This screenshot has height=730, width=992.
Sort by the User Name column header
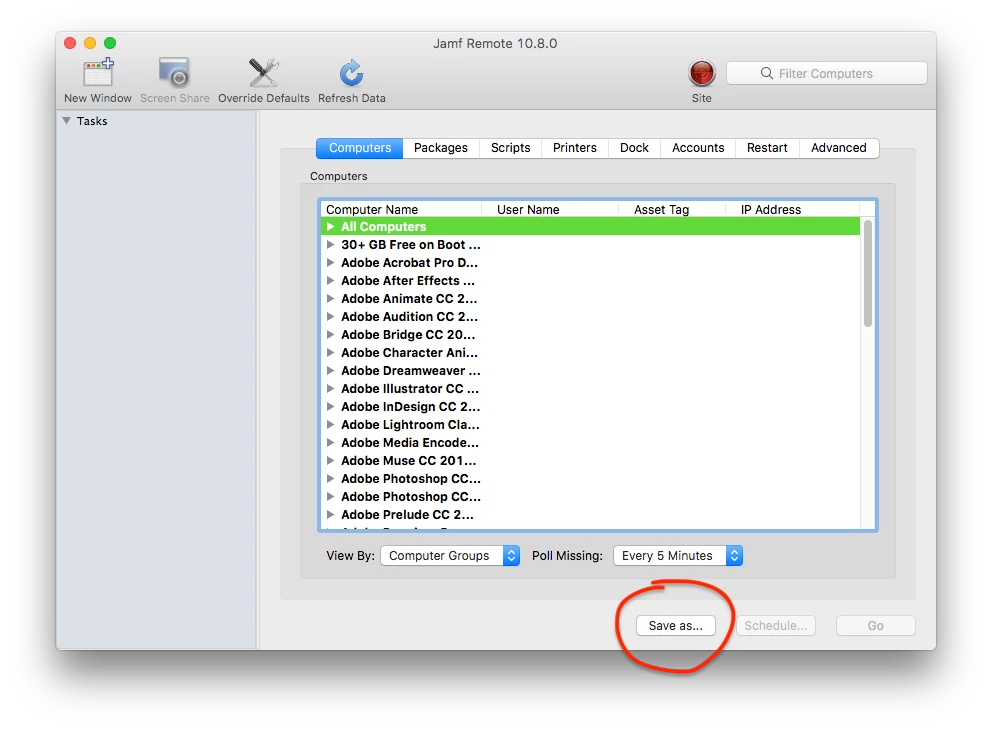550,209
